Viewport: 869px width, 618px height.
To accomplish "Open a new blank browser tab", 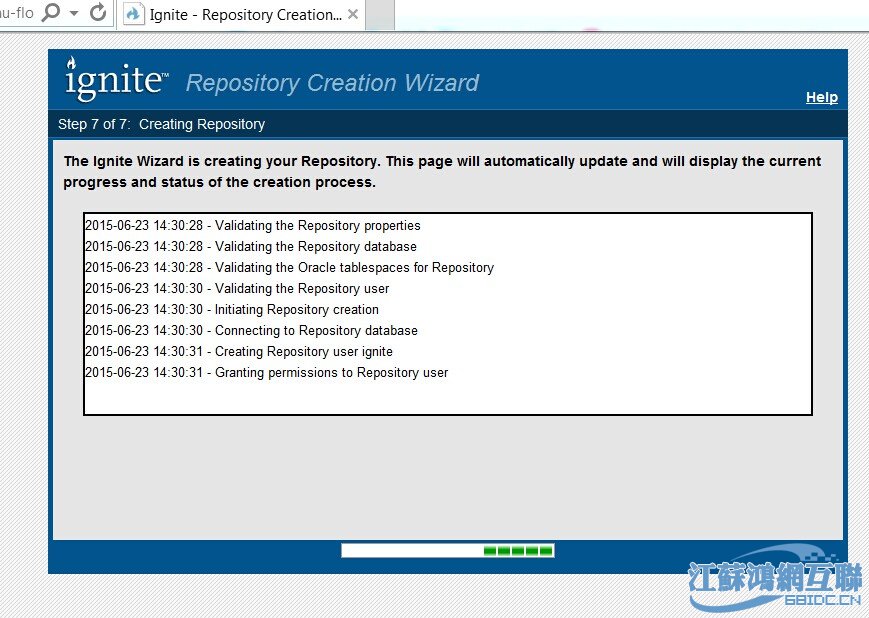I will pos(380,15).
